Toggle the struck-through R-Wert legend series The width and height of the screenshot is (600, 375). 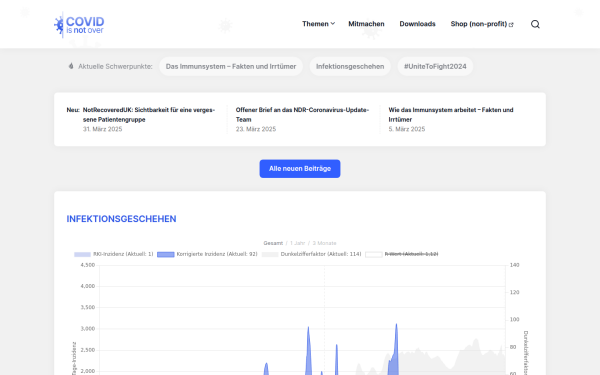coord(402,254)
